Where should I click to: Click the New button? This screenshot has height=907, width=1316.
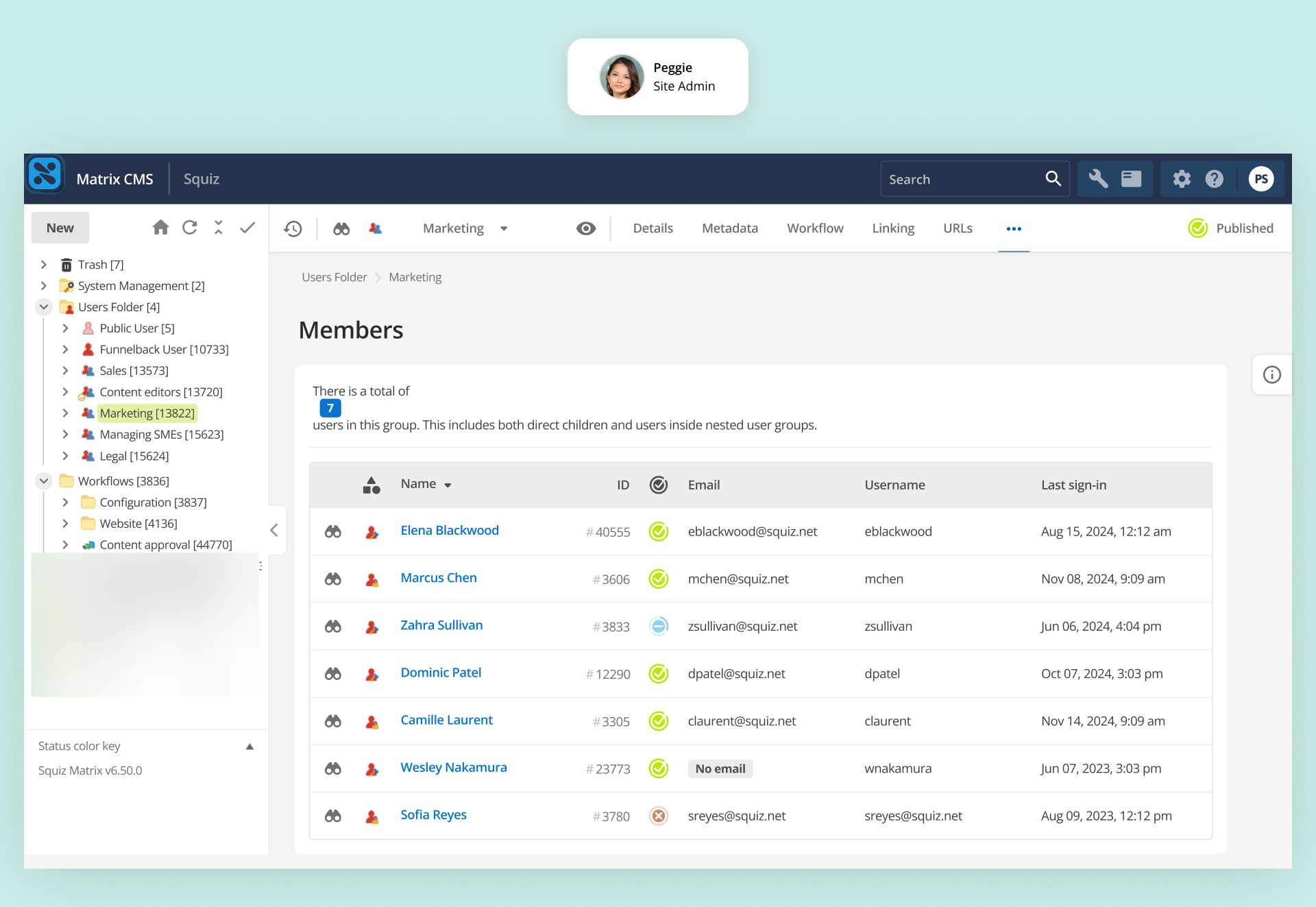[60, 228]
